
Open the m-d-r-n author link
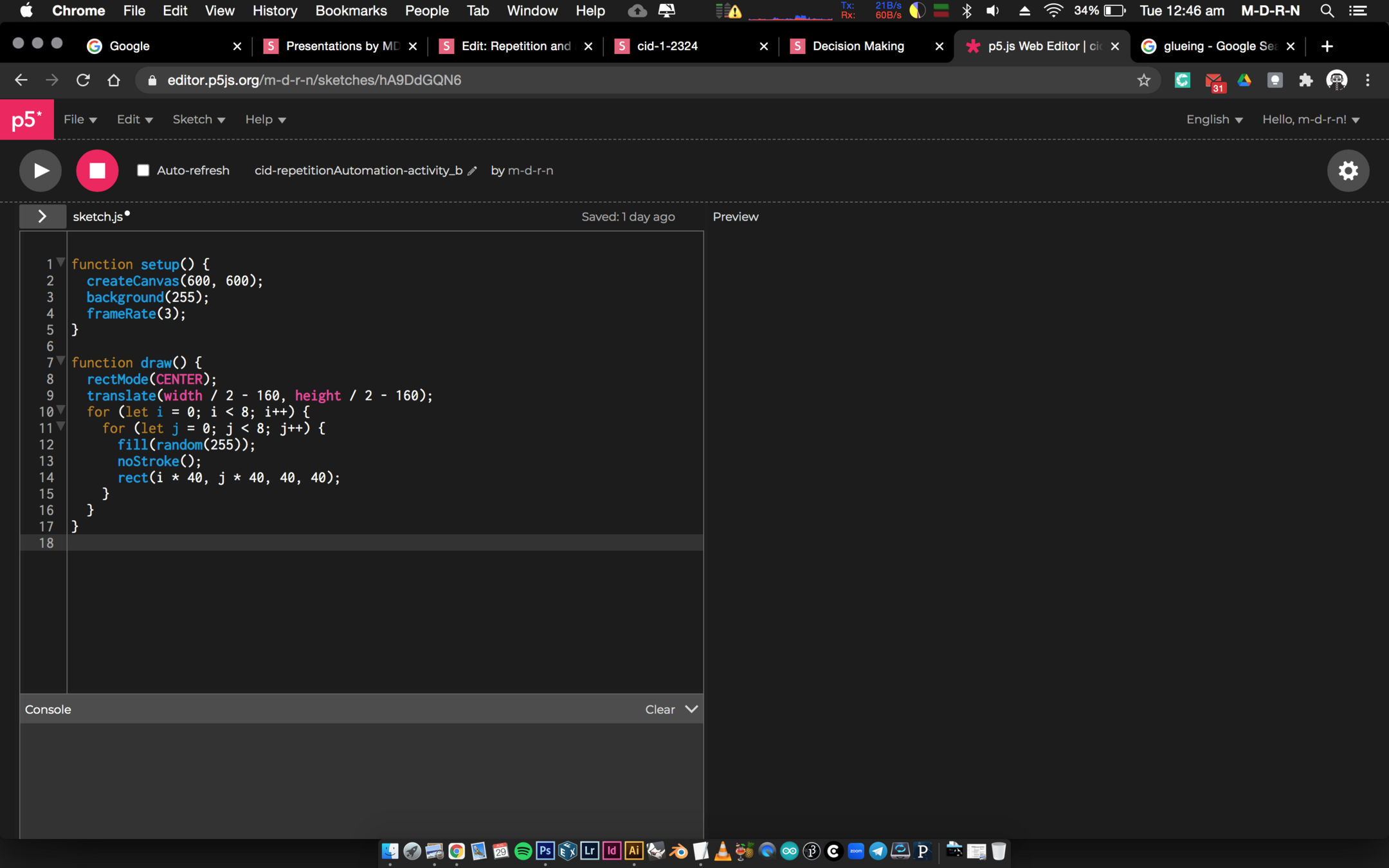[x=530, y=170]
